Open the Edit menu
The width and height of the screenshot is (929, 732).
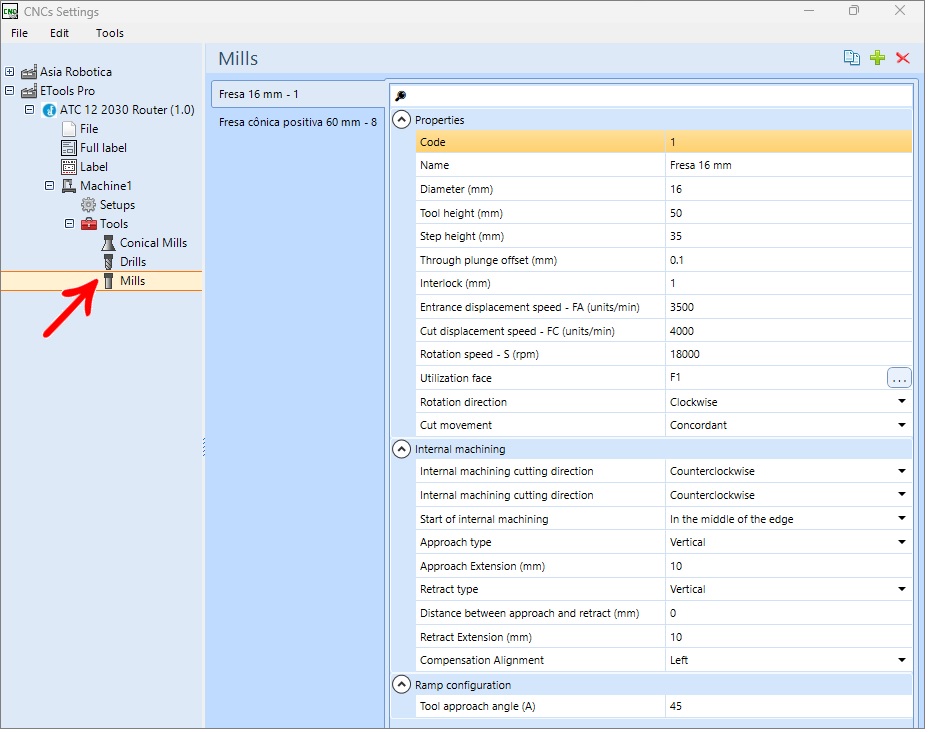[x=59, y=33]
